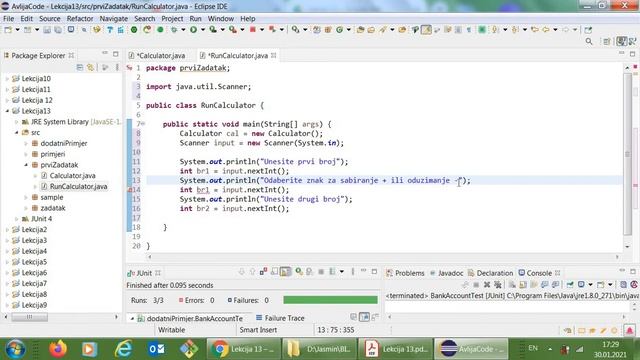
Task: Maximize the editor area
Action: 632,54
